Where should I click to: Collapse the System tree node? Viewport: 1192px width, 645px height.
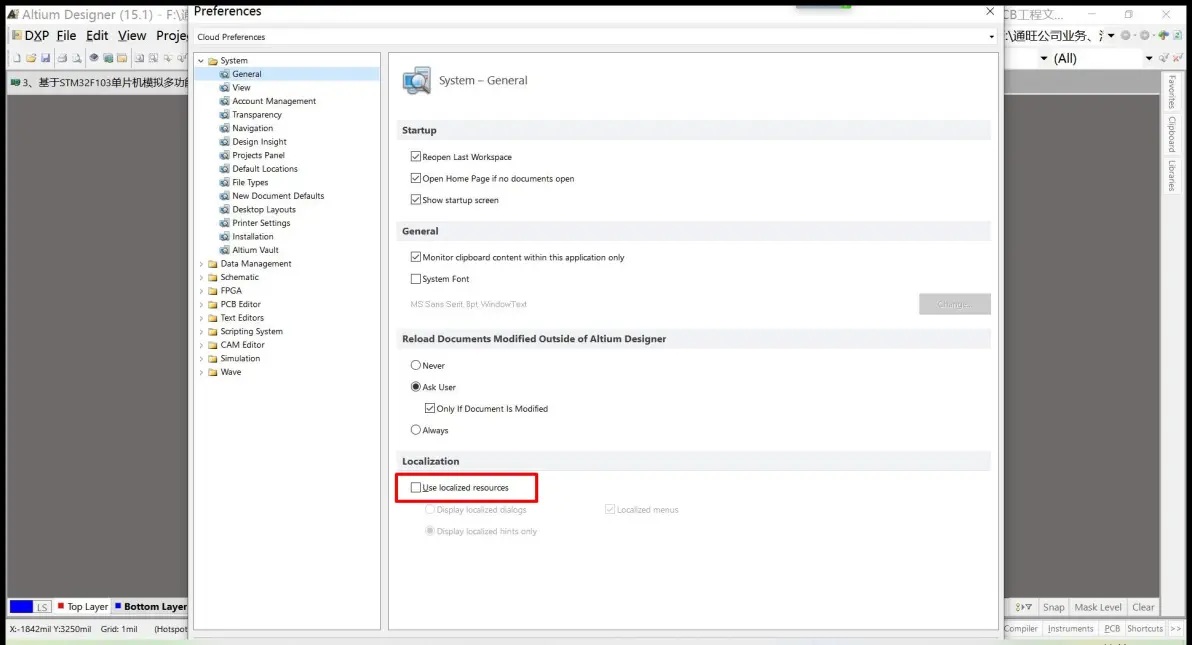click(x=201, y=61)
